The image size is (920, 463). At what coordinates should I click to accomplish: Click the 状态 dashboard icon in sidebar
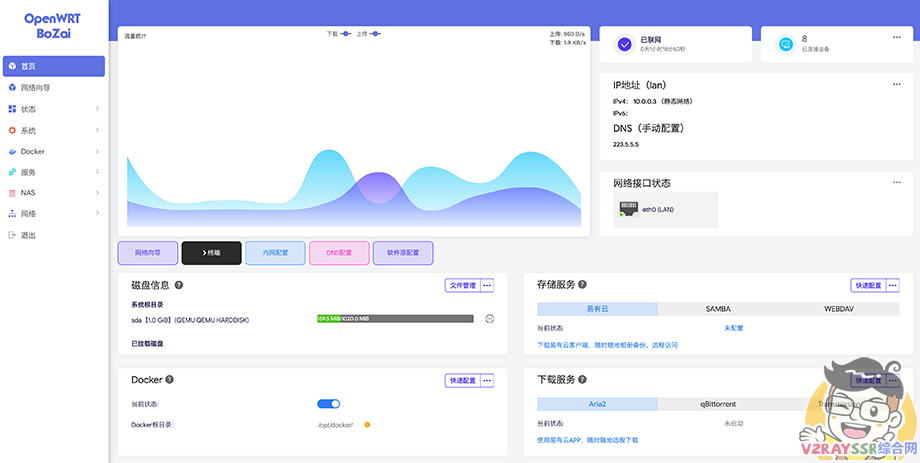12,109
